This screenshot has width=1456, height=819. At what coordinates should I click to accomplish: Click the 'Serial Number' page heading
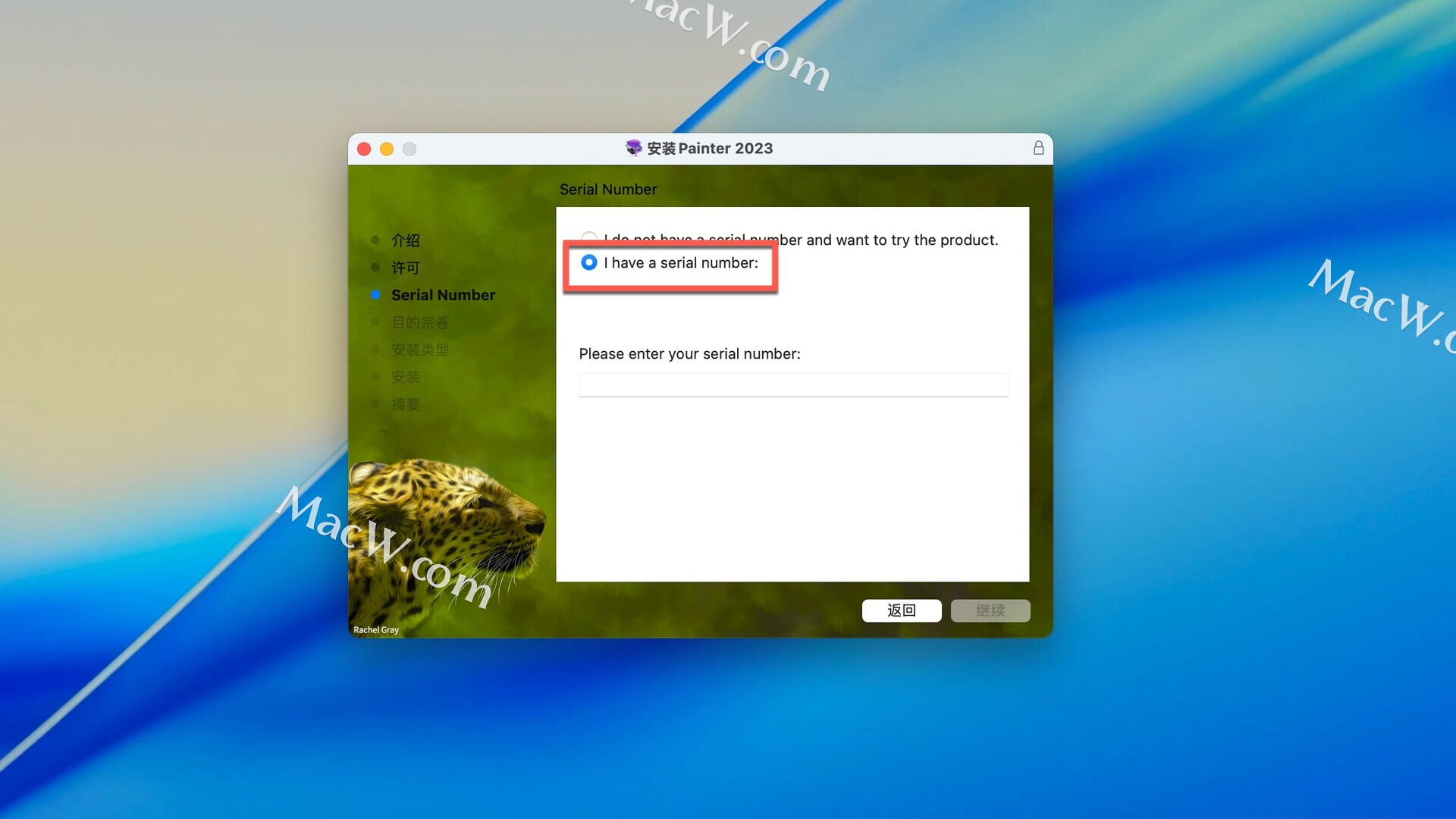tap(608, 190)
